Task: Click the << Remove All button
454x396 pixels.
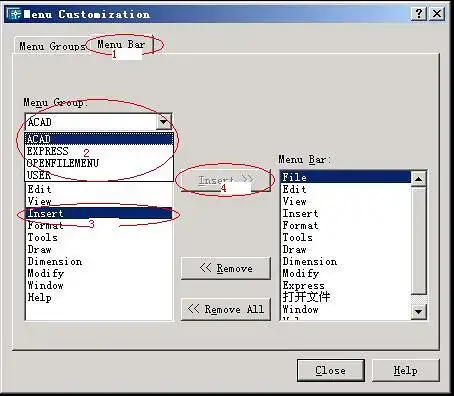Action: 226,309
